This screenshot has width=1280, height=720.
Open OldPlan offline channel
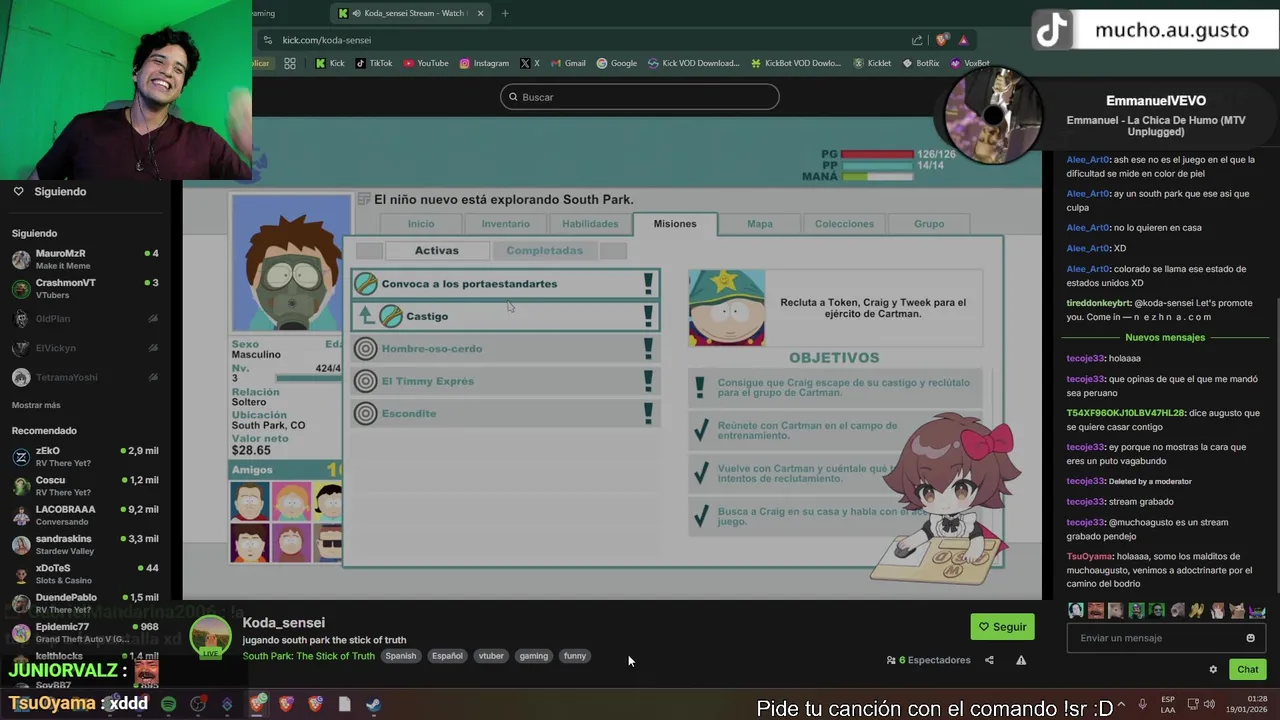point(85,318)
